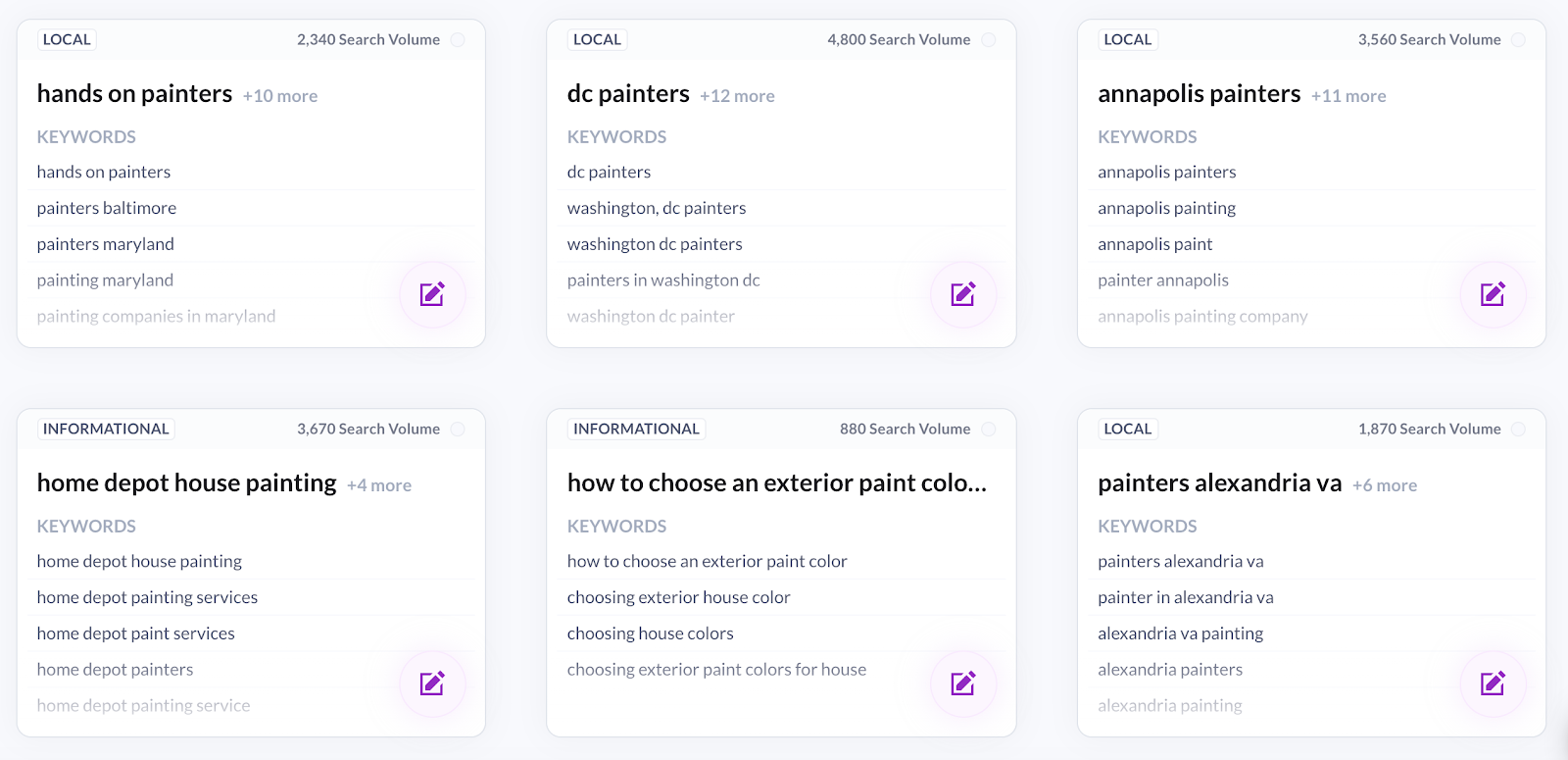Select the home depot house painting card
Screen dimensions: 1568x760
458,430
